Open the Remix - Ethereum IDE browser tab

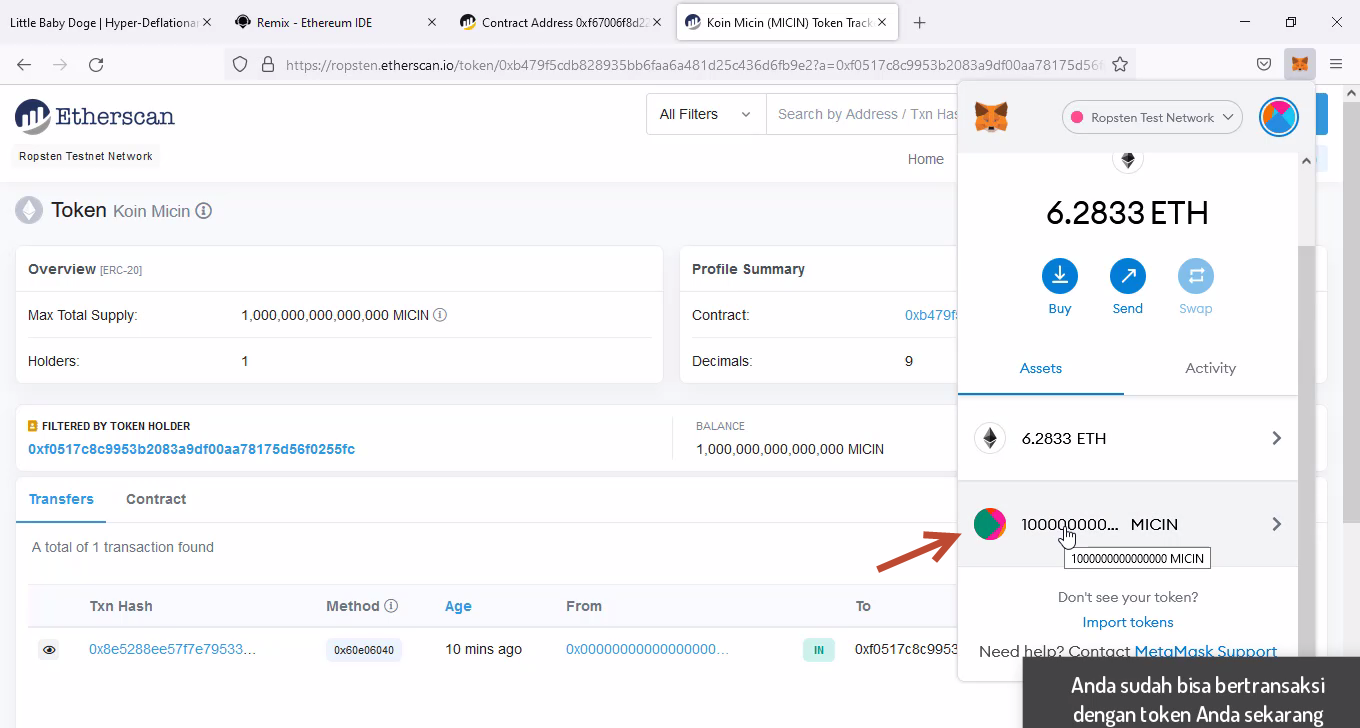click(328, 22)
